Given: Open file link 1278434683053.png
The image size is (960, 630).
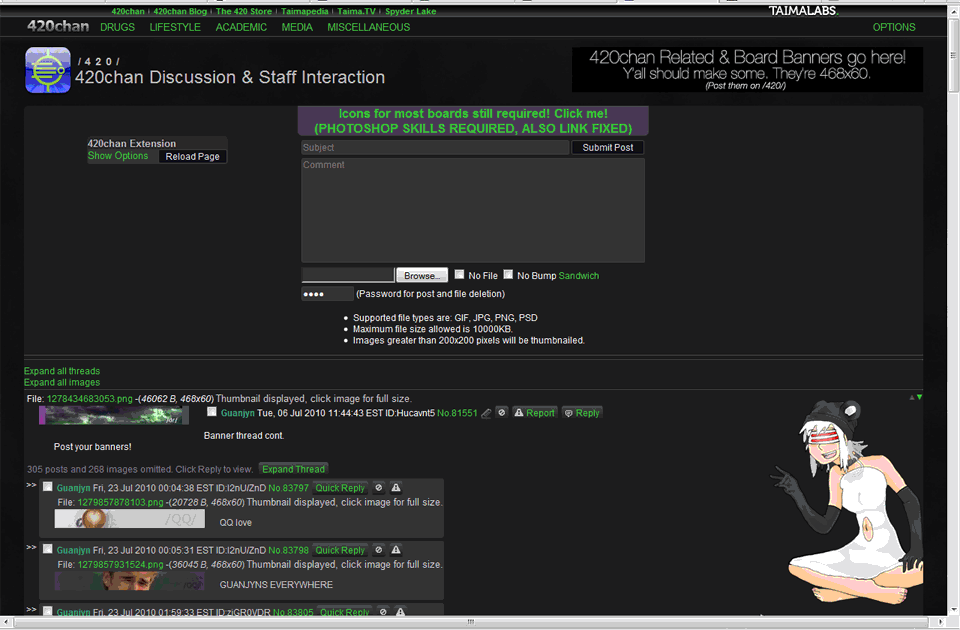Looking at the screenshot, I should 89,399.
